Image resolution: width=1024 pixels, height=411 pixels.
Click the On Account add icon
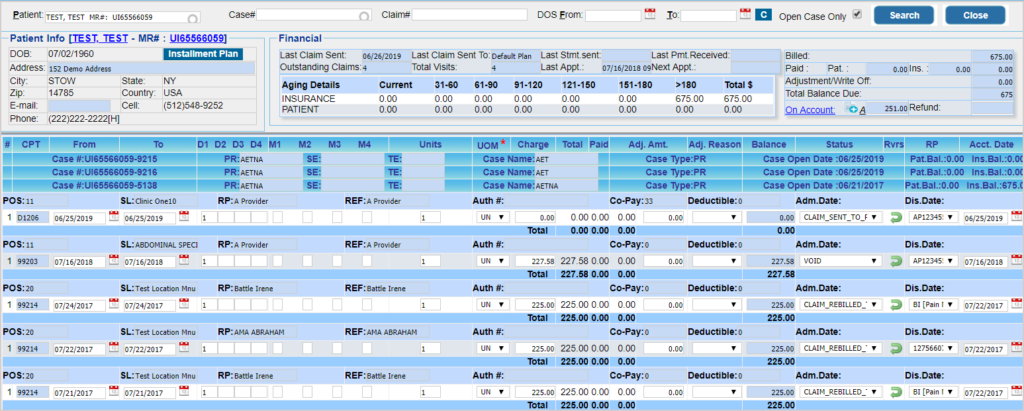852,108
